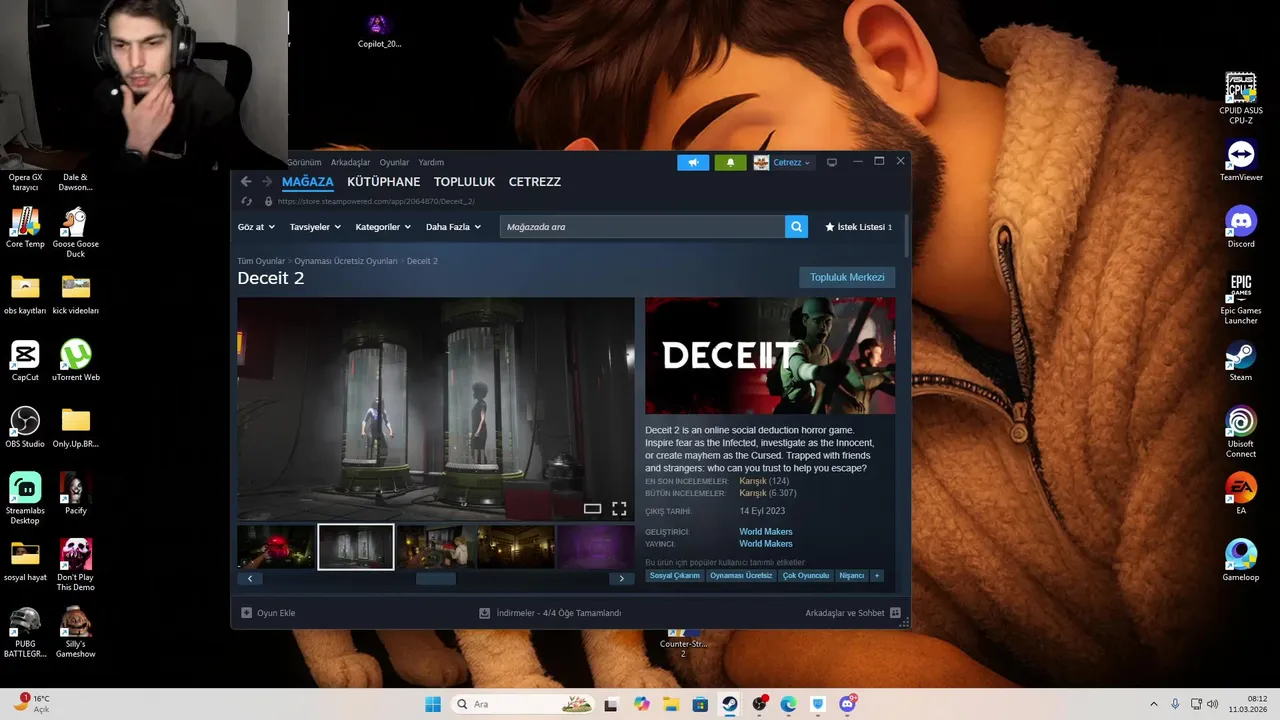Image resolution: width=1280 pixels, height=720 pixels.
Task: Click the store search magnifier button
Action: tap(796, 227)
